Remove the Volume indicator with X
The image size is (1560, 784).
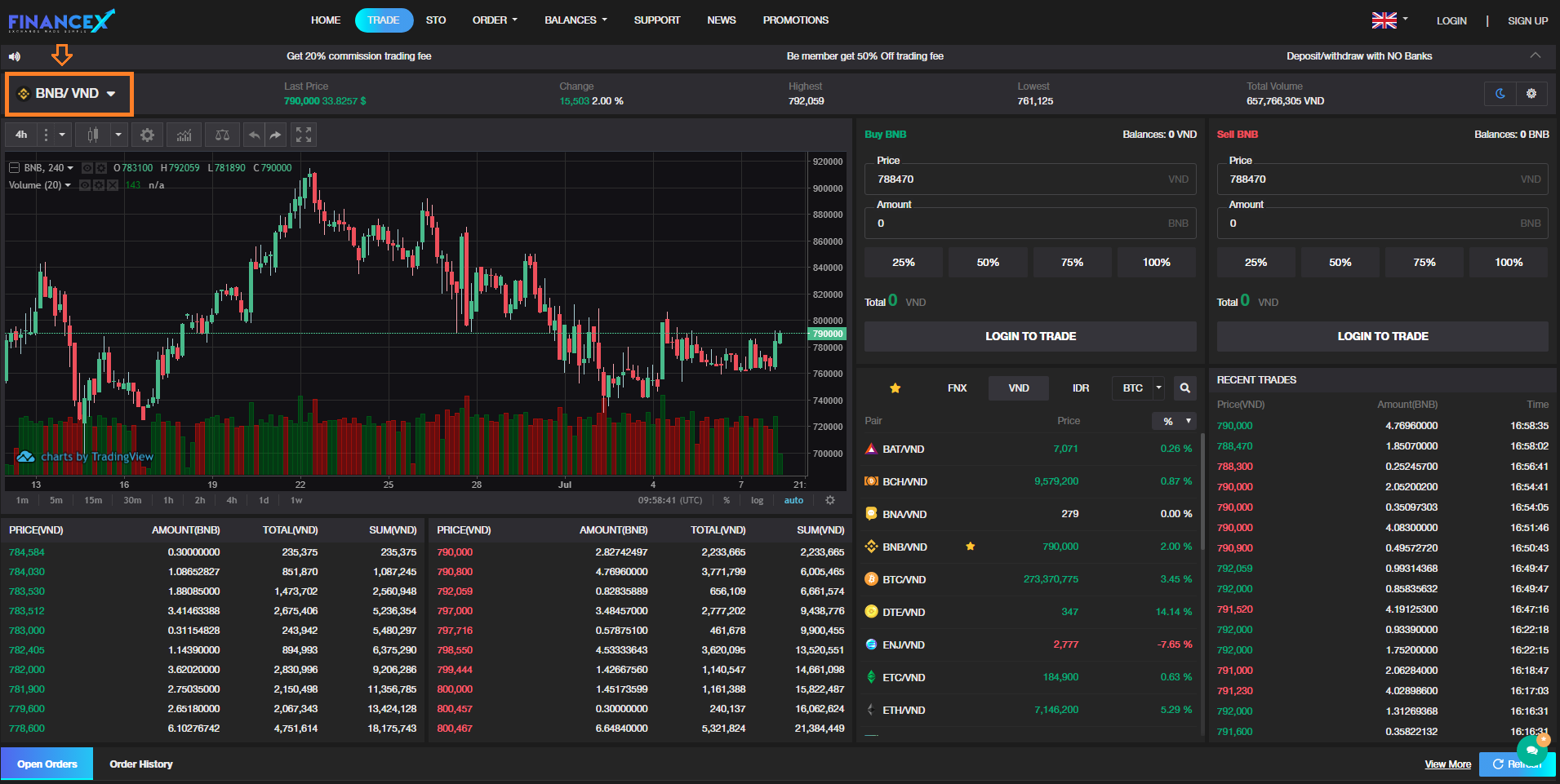pos(113,185)
